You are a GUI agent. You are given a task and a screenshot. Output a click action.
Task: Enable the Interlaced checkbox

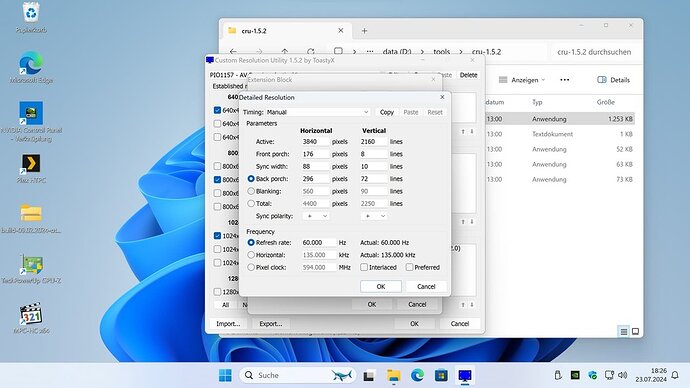pyautogui.click(x=364, y=267)
